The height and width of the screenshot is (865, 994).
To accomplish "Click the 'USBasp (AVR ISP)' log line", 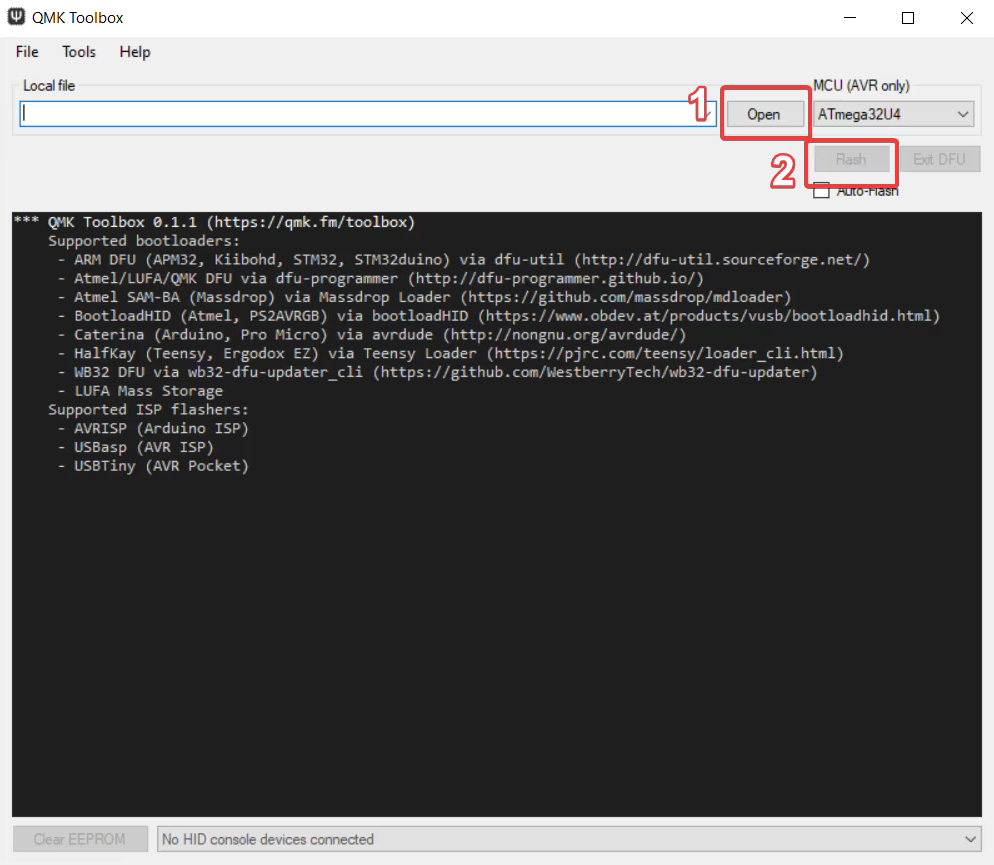I will (136, 447).
